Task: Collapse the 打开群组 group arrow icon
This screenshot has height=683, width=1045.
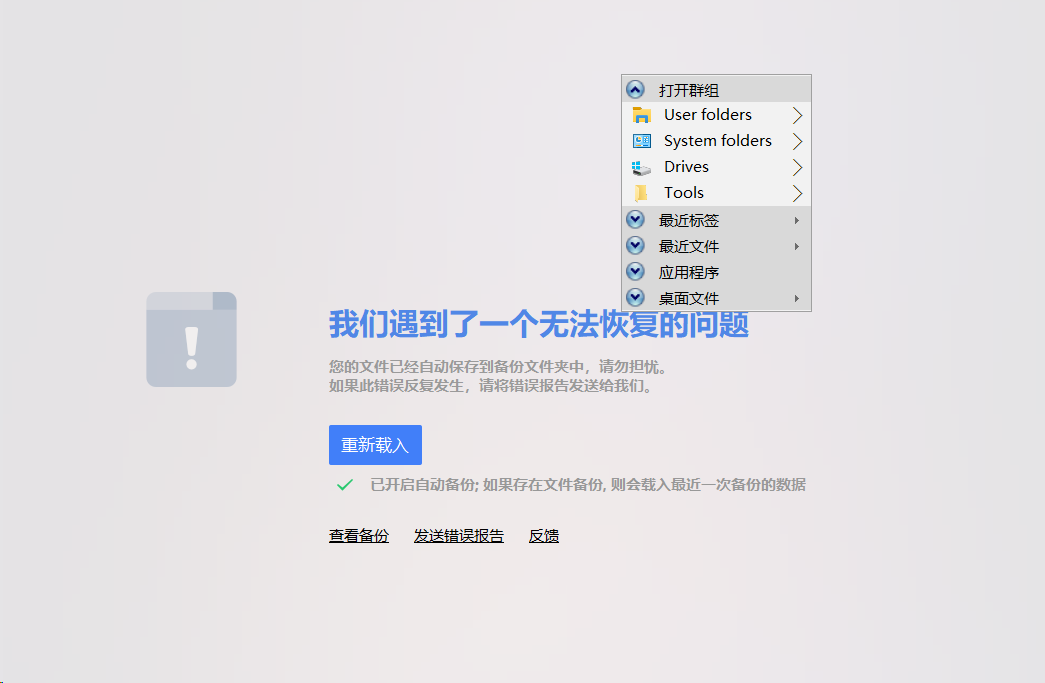Action: click(x=635, y=90)
